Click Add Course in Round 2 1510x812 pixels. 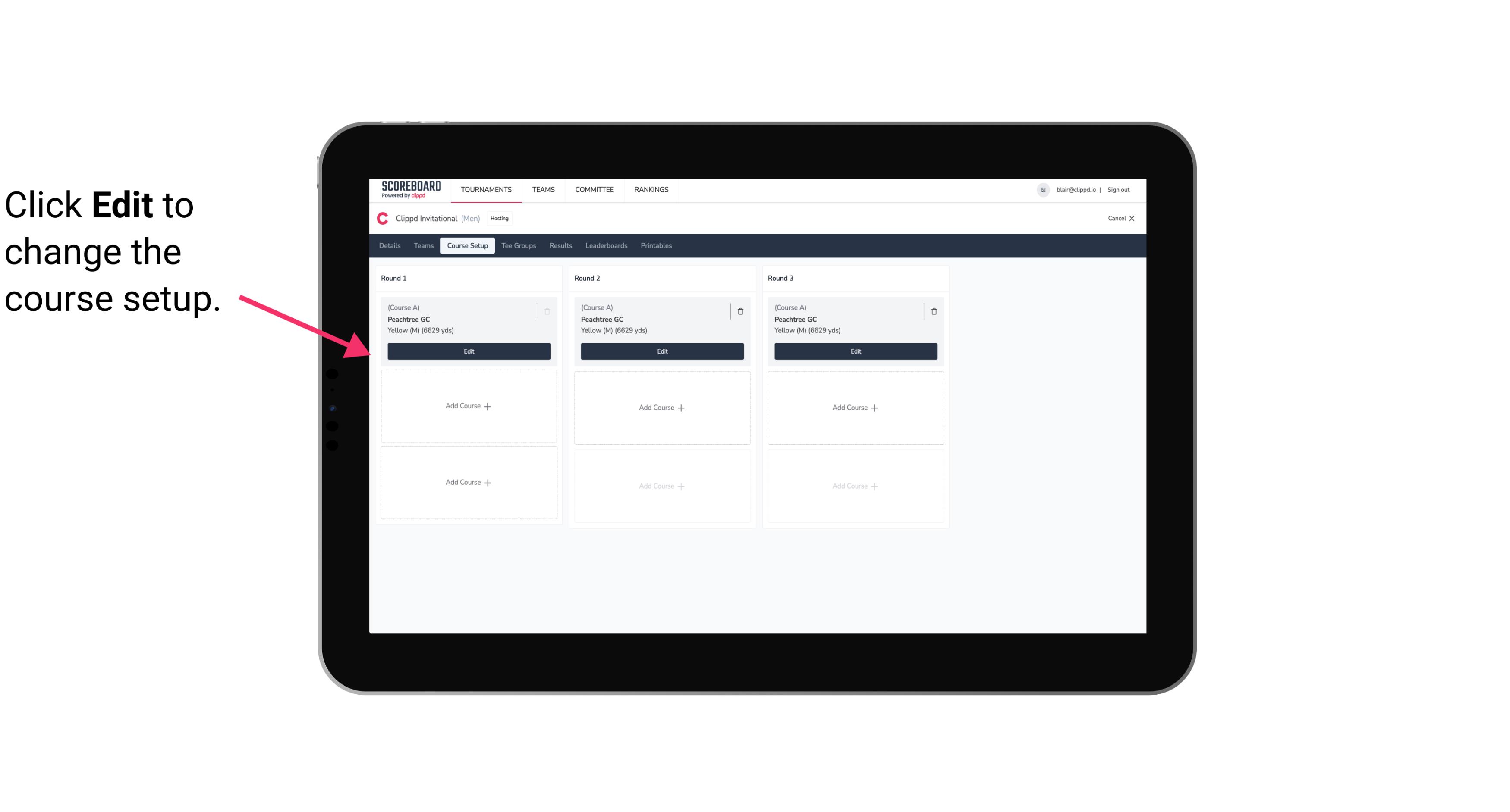pos(661,407)
